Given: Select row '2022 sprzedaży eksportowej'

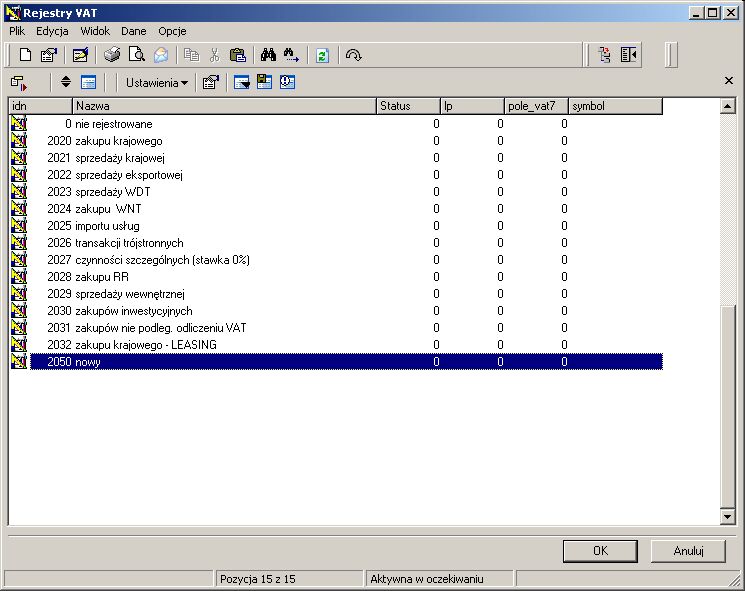Looking at the screenshot, I should click(335, 175).
